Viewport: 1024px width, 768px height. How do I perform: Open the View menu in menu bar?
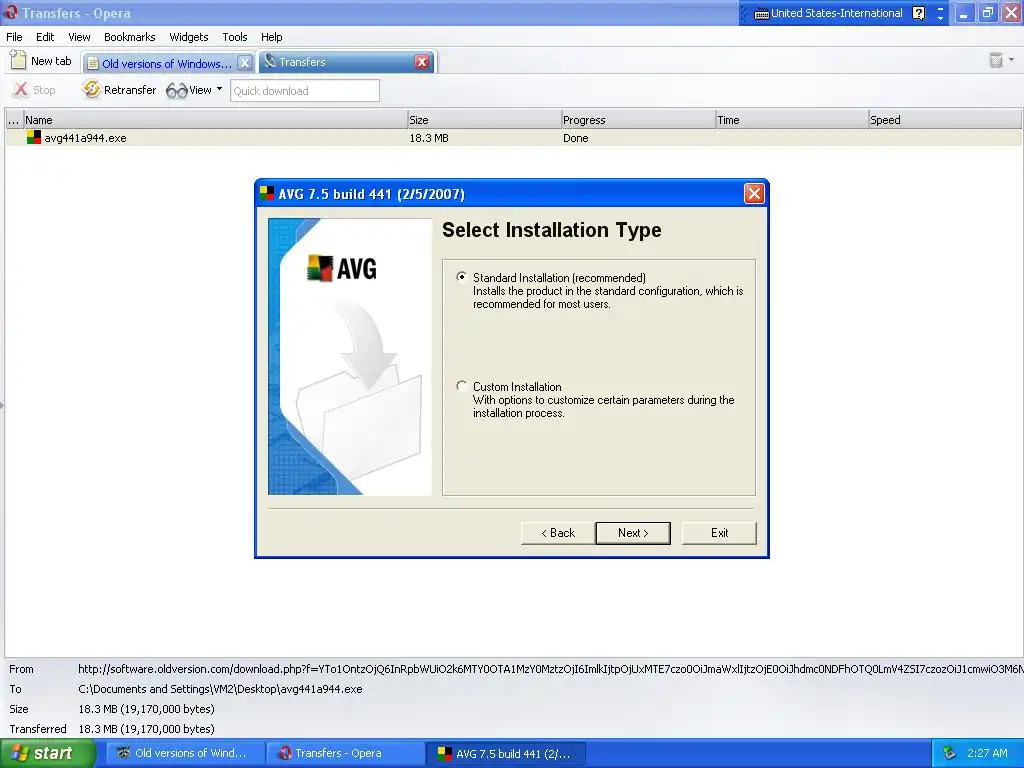(x=79, y=37)
